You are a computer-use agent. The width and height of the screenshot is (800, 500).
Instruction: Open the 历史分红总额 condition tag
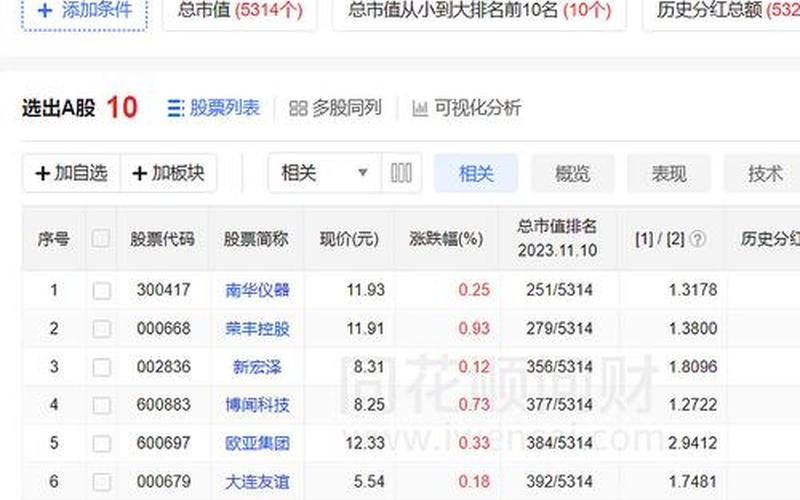point(722,11)
